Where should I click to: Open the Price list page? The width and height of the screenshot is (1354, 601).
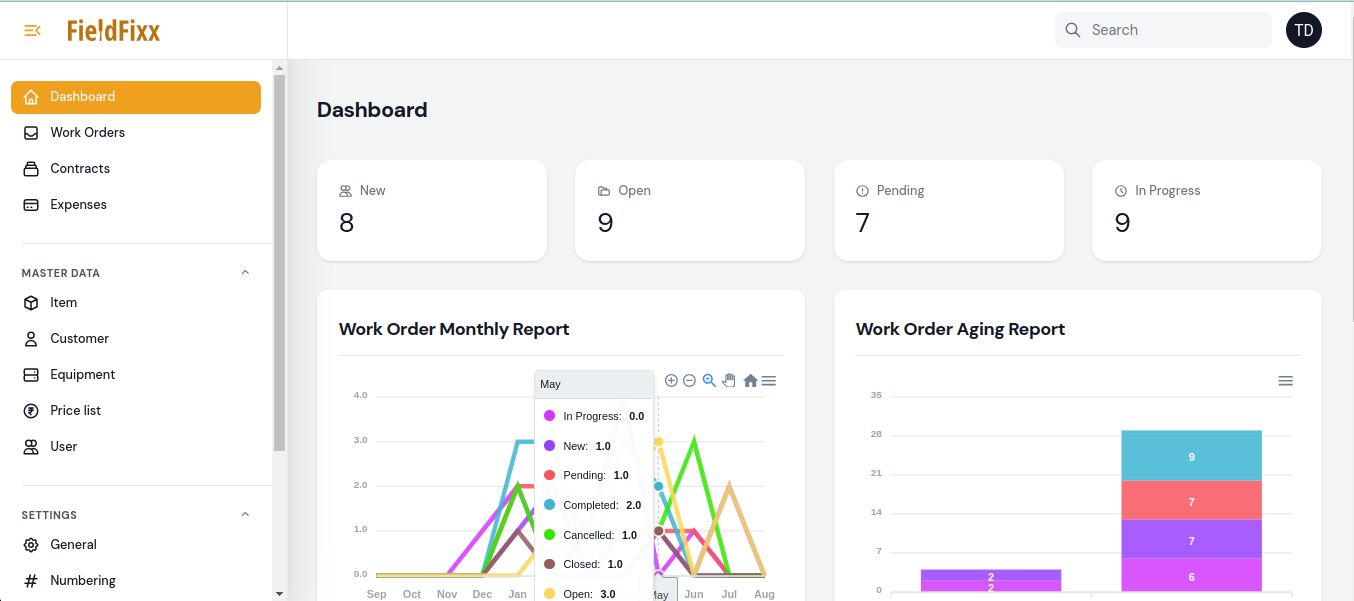[x=75, y=411]
